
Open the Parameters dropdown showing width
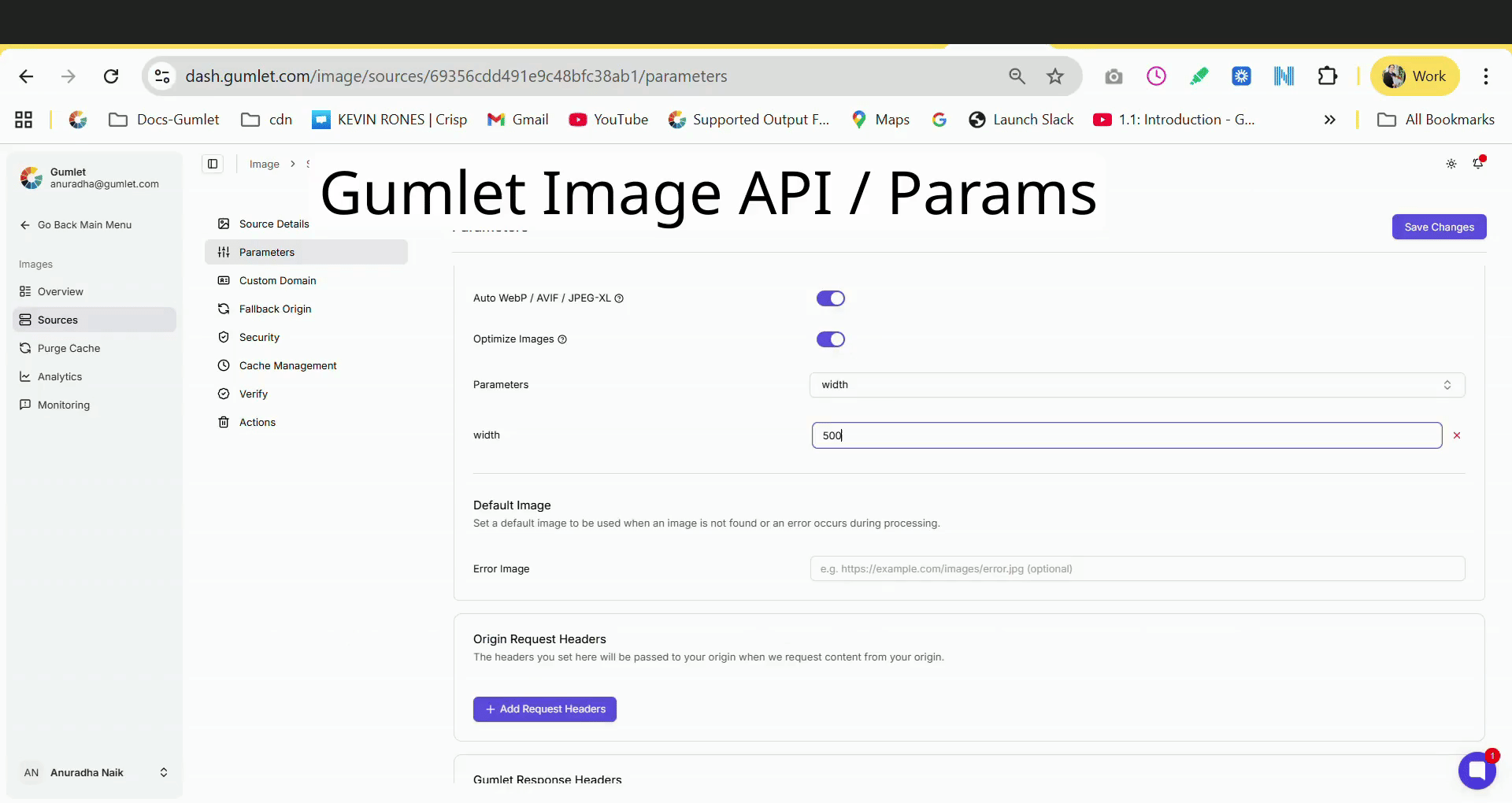coord(1137,385)
